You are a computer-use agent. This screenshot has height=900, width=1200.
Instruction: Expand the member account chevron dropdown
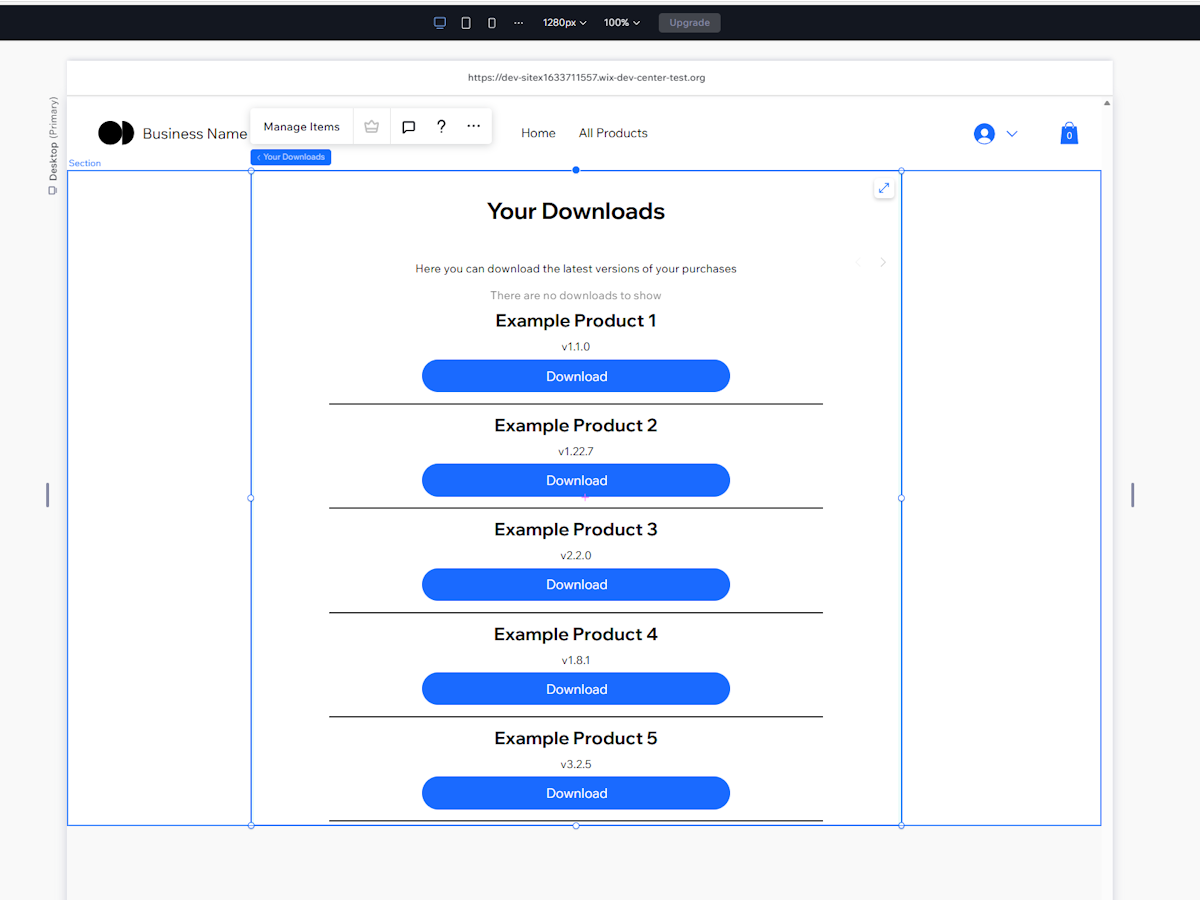click(x=1012, y=134)
